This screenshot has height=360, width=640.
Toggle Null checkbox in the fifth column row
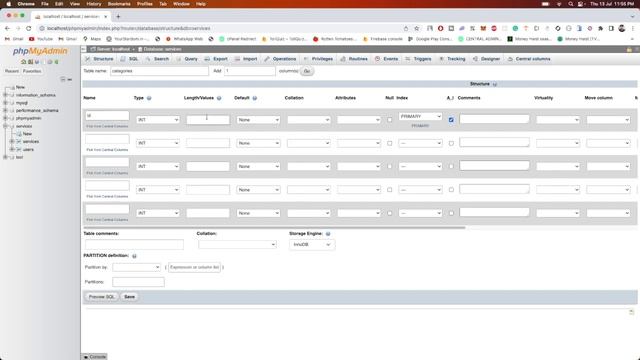(x=389, y=213)
